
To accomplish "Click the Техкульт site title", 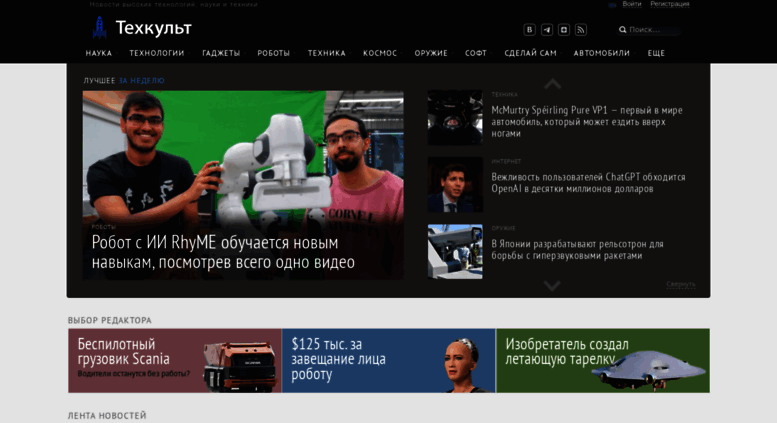I will pos(154,28).
